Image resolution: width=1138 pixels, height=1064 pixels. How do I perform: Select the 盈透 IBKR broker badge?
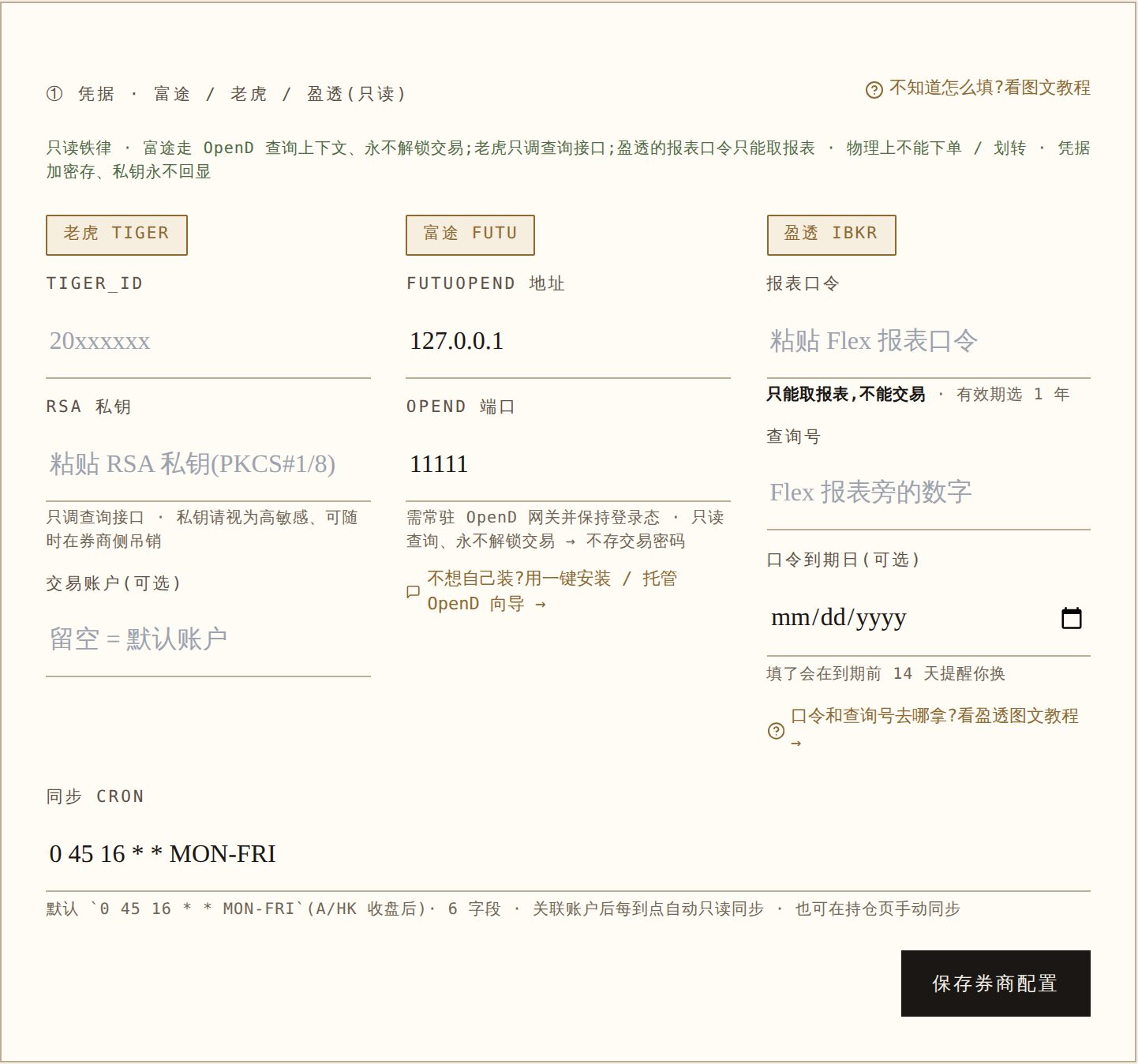click(831, 234)
